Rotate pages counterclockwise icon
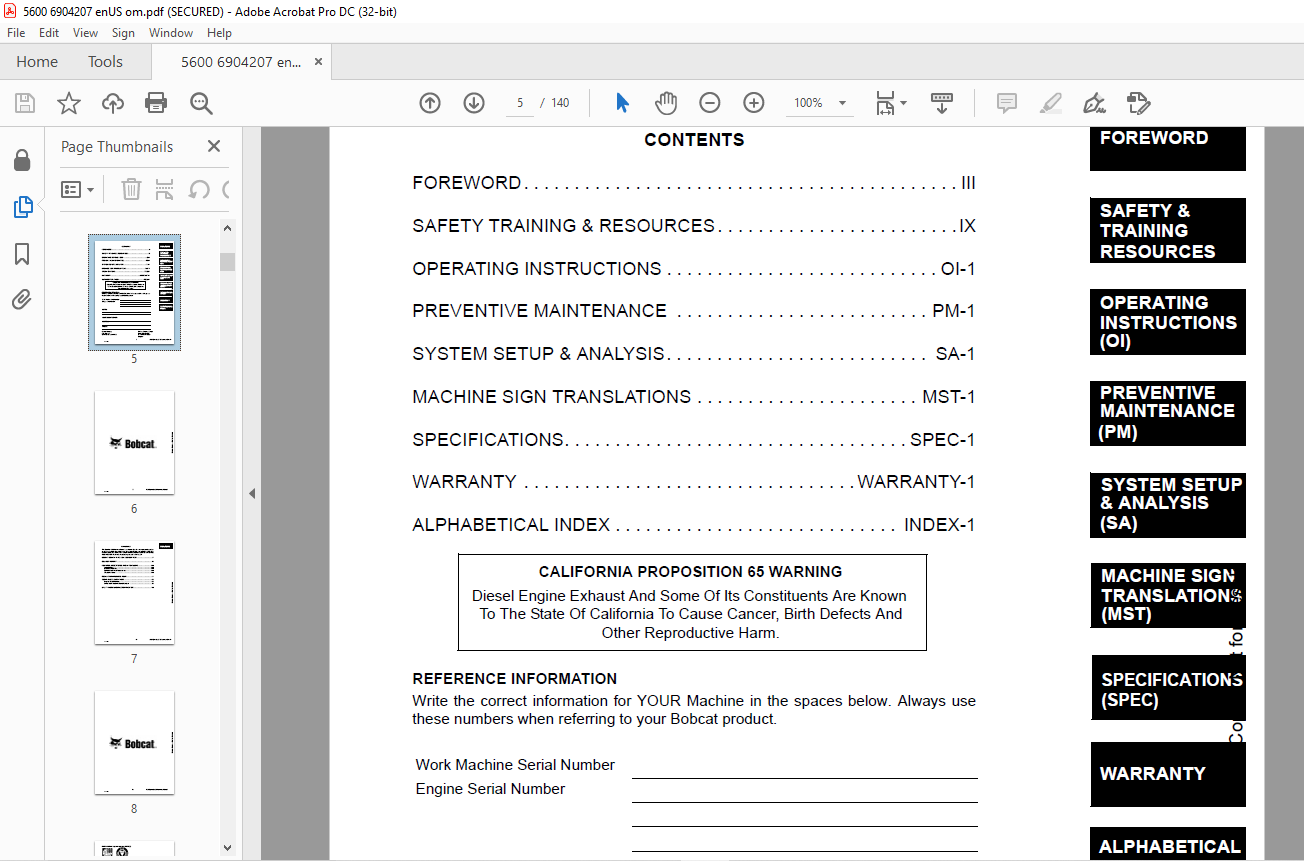Image resolution: width=1304 pixels, height=861 pixels. (x=199, y=189)
